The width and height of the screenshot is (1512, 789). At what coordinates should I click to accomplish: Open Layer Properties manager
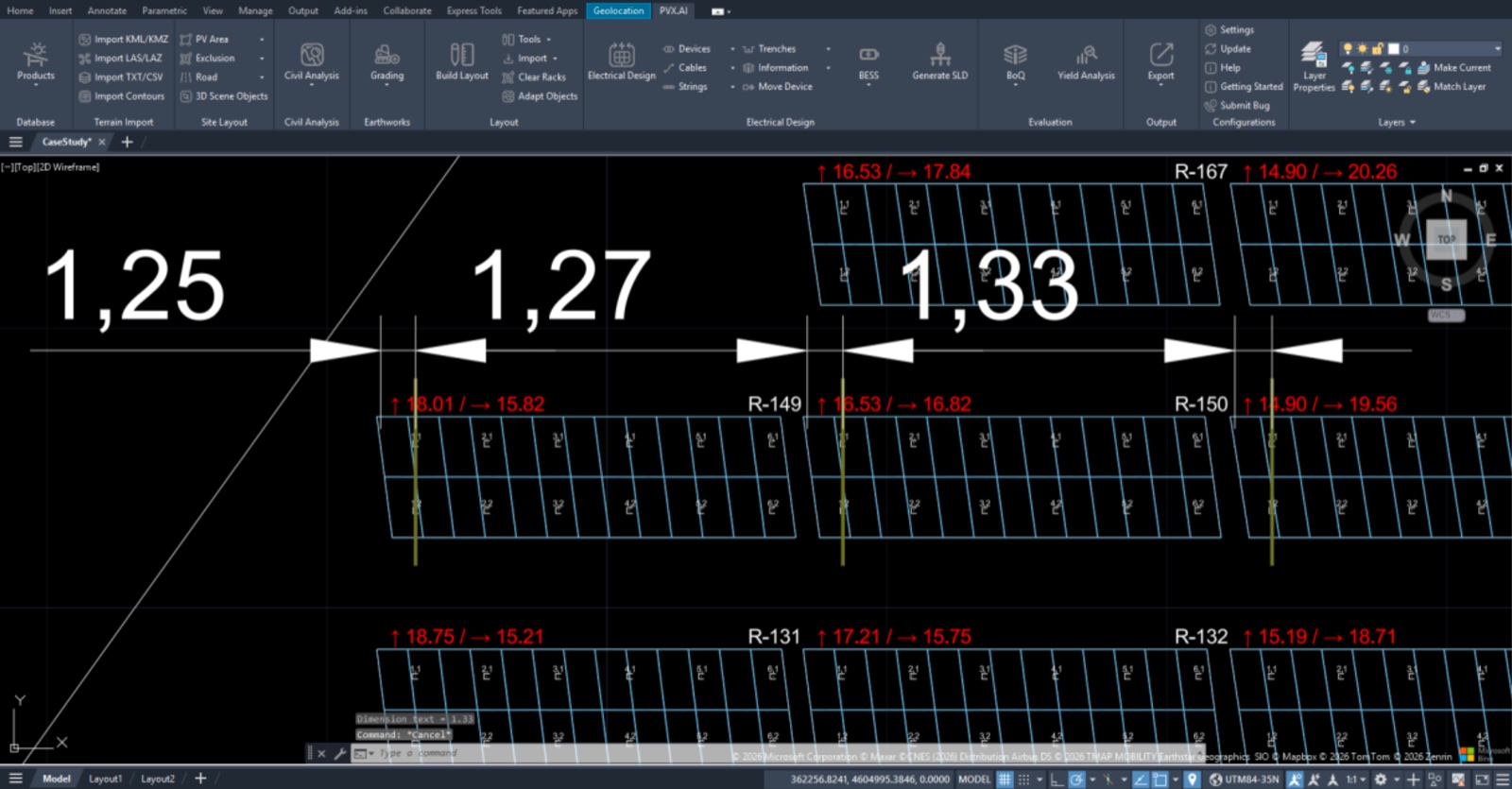point(1314,66)
